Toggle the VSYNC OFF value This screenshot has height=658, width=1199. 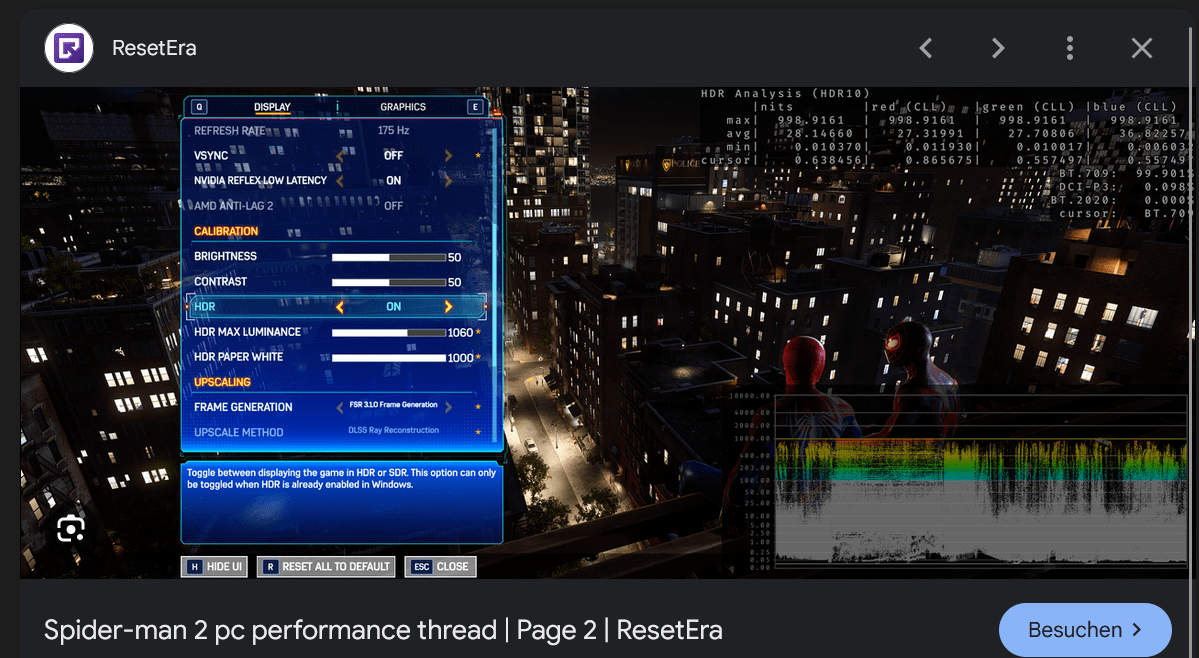[393, 155]
